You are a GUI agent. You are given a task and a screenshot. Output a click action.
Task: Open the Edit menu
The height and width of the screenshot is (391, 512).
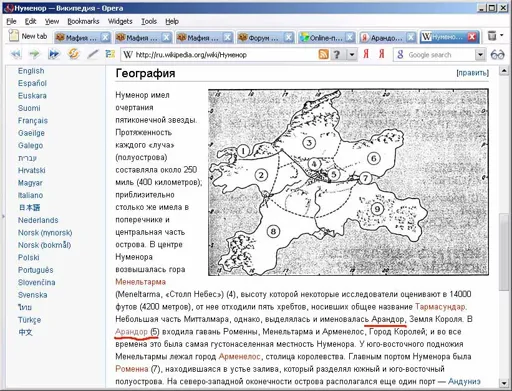click(x=30, y=21)
